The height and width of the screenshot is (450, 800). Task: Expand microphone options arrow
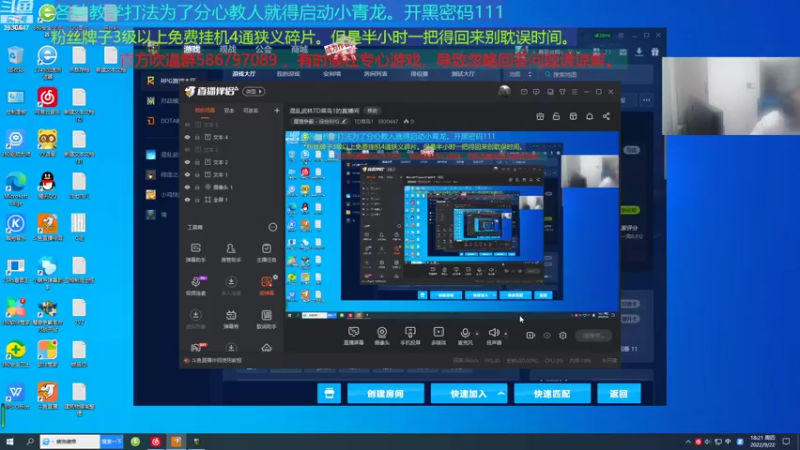[x=477, y=334]
